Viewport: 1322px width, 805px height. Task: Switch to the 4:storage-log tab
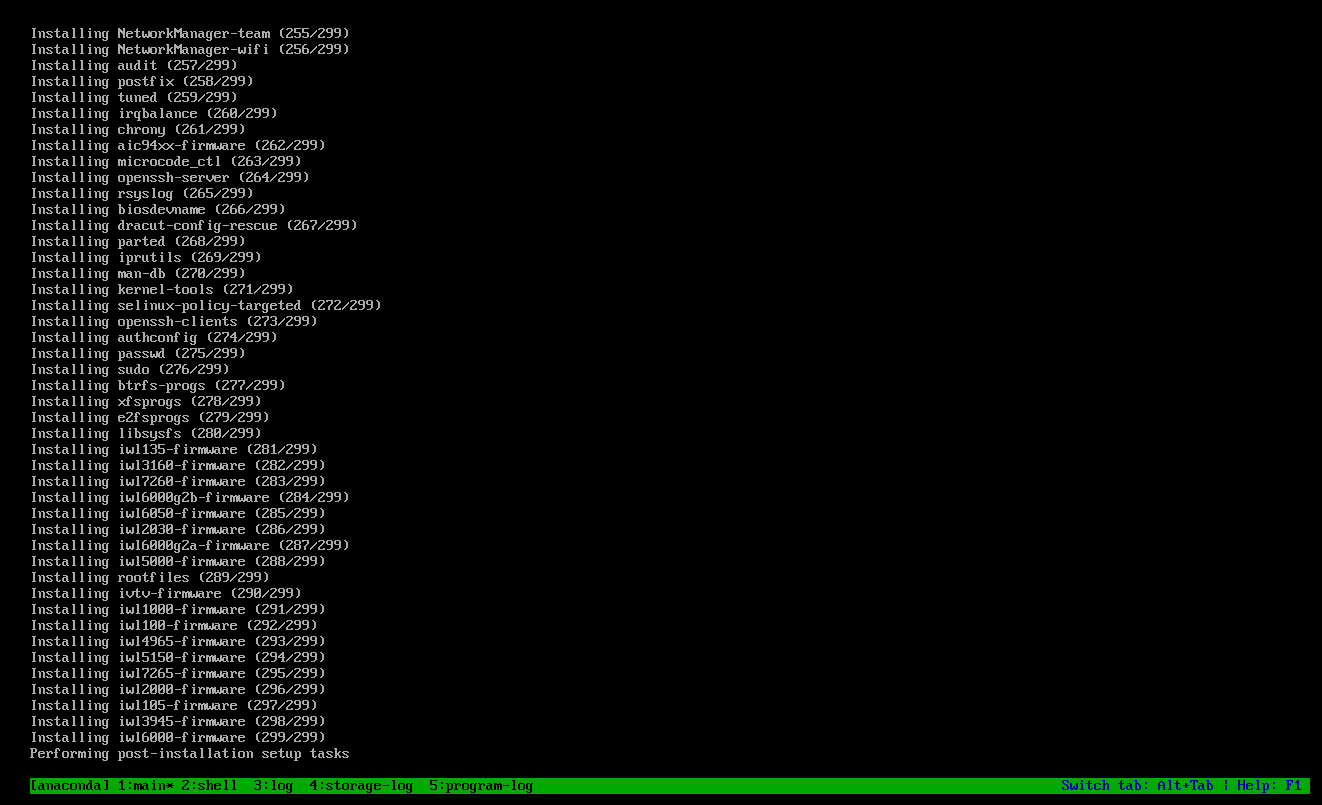click(361, 786)
